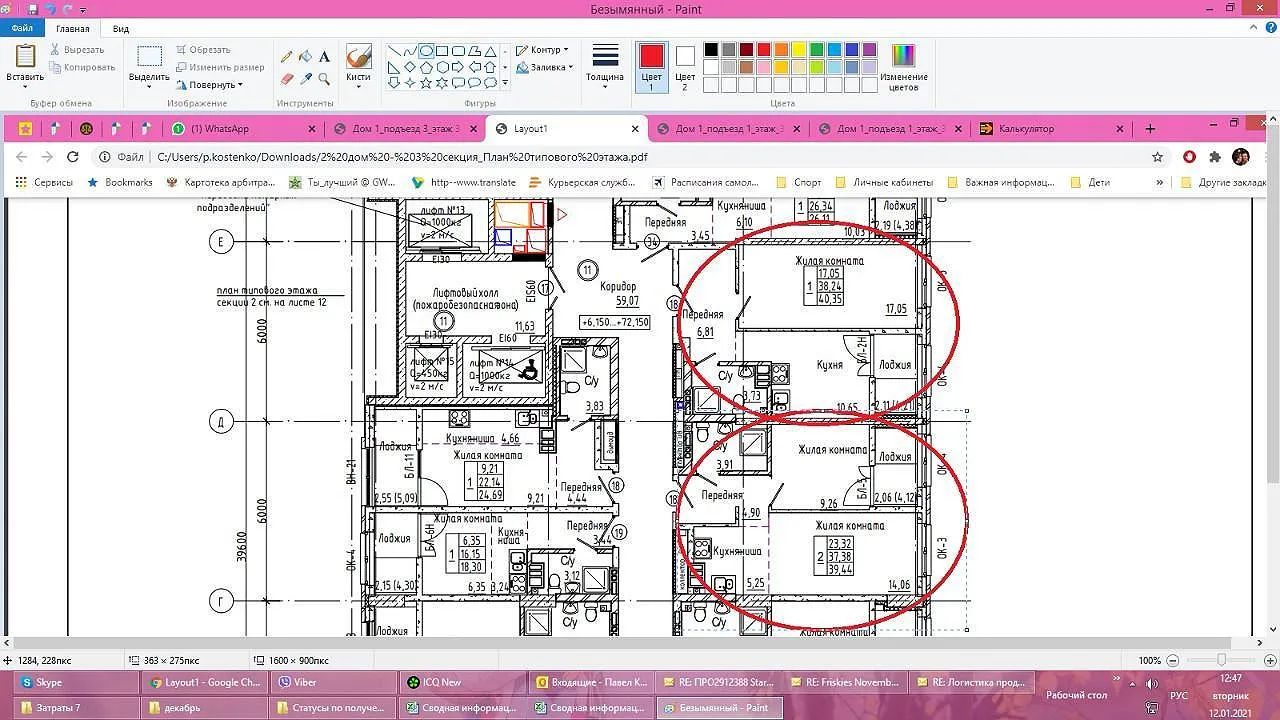The width and height of the screenshot is (1280, 720).
Task: Pick the Color picker eyedropper tool
Action: (306, 78)
